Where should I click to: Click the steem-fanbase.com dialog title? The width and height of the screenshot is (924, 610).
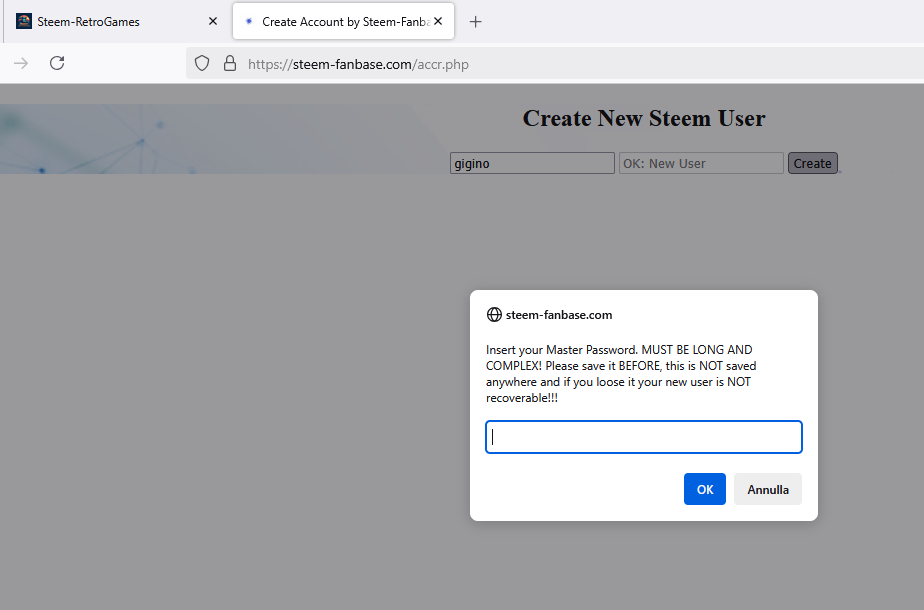[559, 315]
